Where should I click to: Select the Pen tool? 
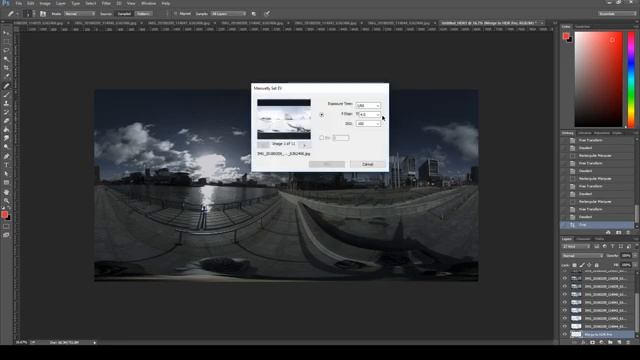[x=6, y=156]
